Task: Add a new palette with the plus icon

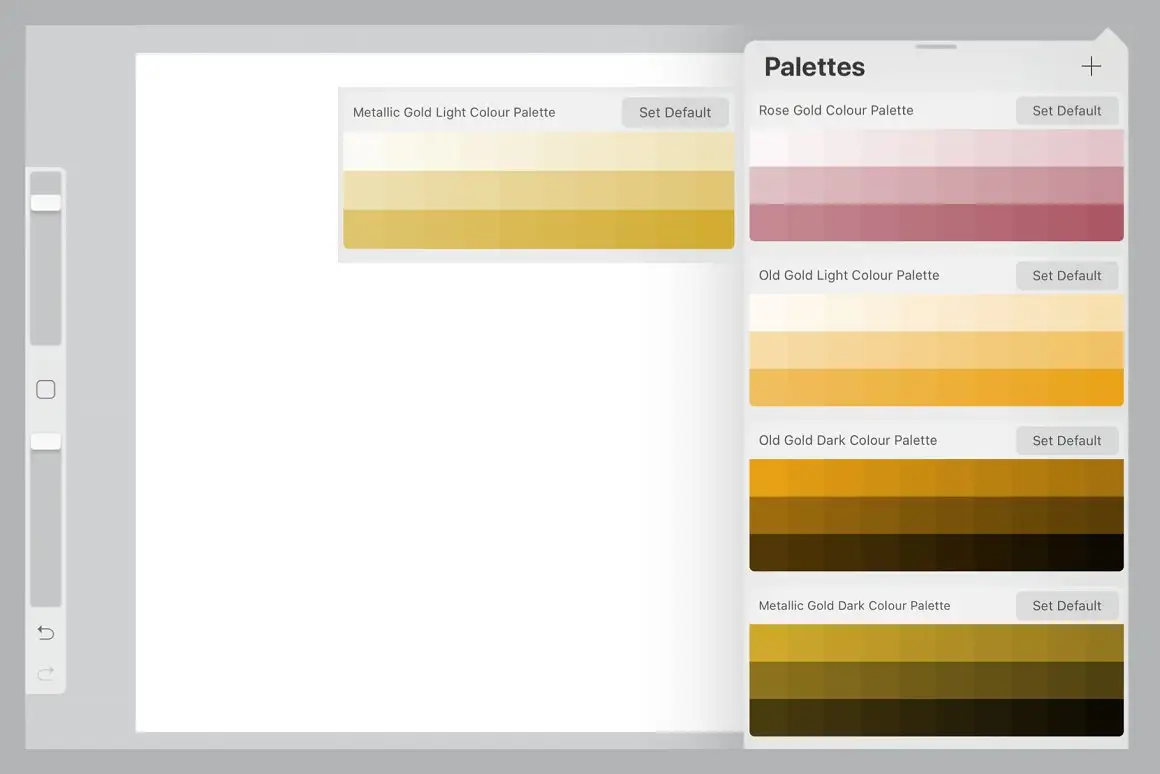Action: [x=1090, y=67]
